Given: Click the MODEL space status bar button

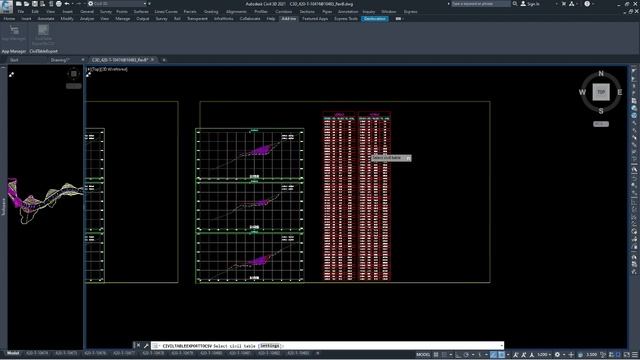Looking at the screenshot, I should (423, 355).
